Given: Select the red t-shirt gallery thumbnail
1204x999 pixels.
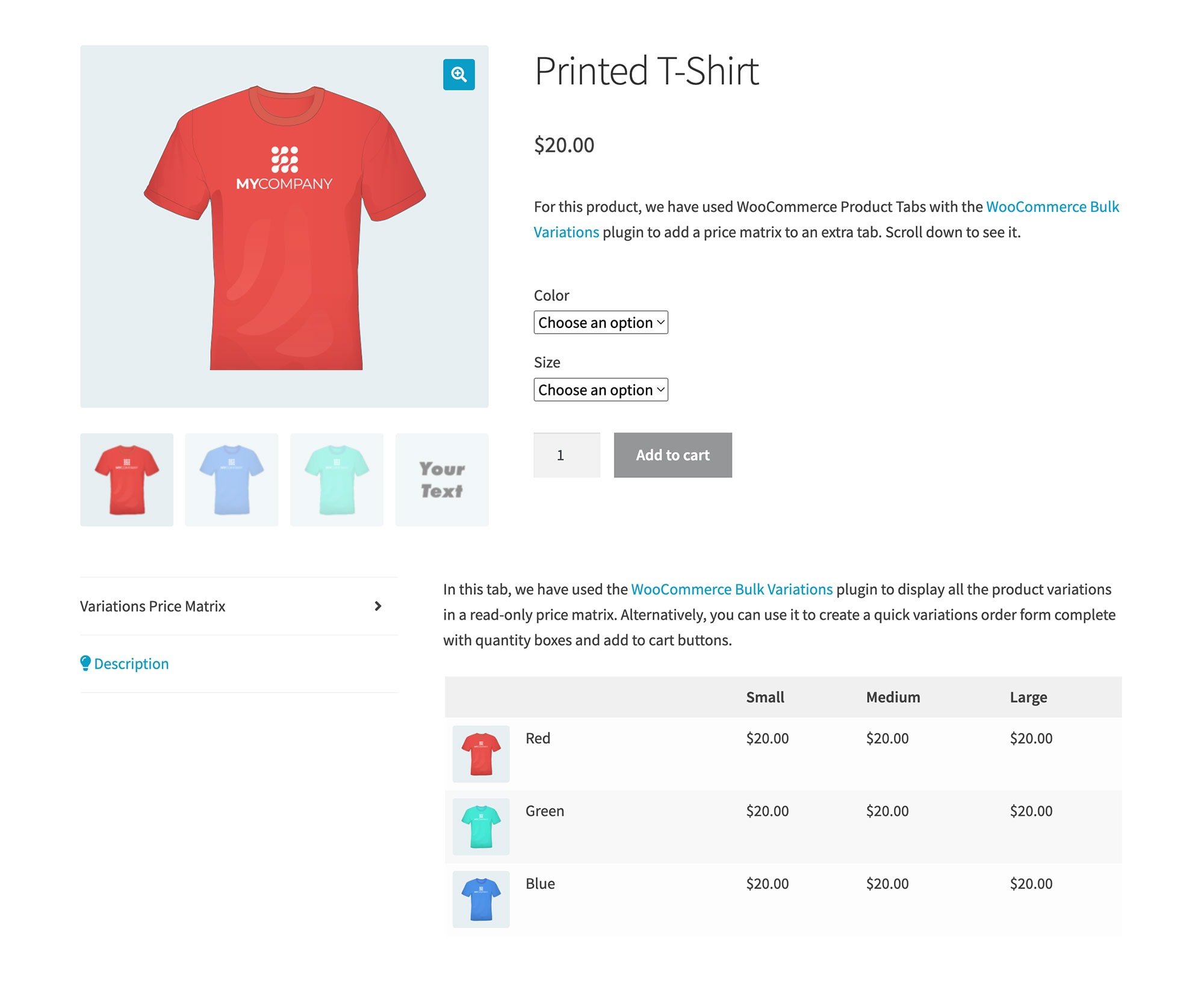Looking at the screenshot, I should tap(126, 480).
